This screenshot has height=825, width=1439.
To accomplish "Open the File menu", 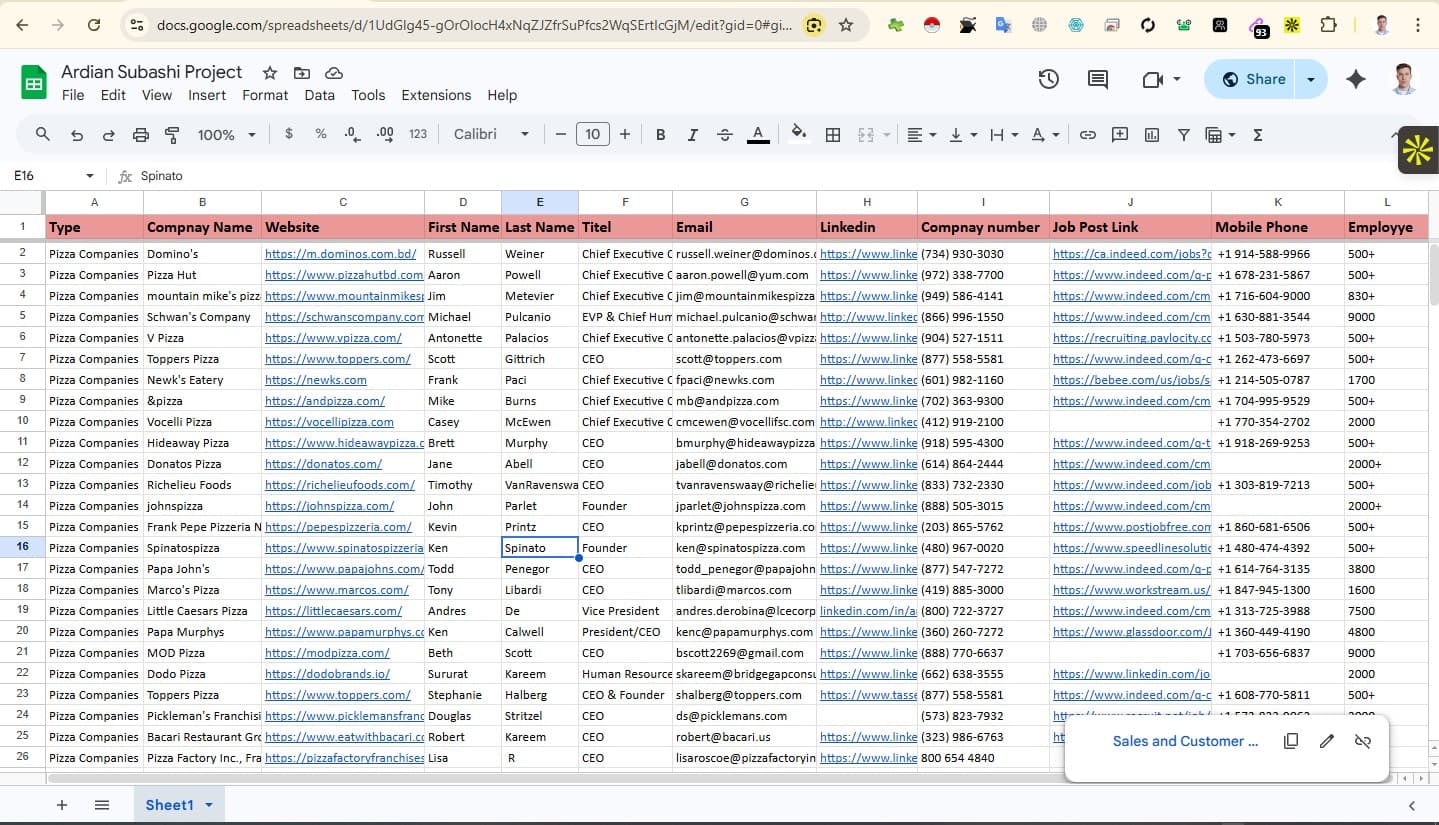I will click(73, 95).
